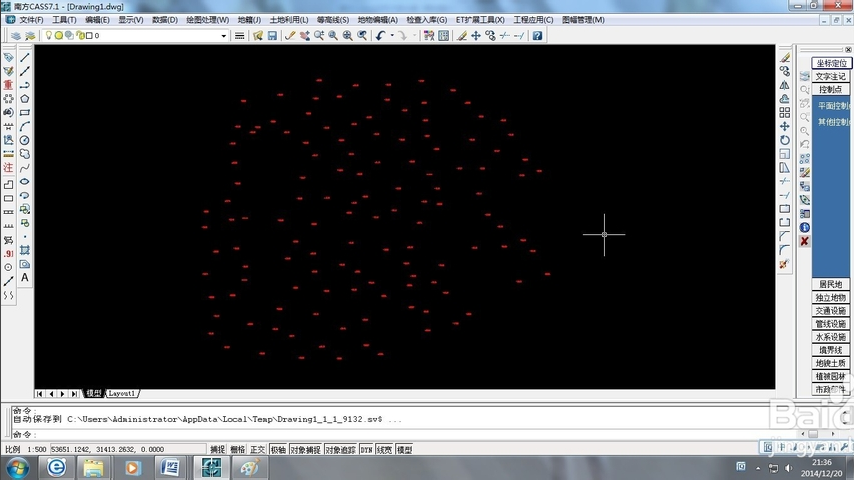Open Word from the taskbar
This screenshot has width=854, height=480.
pyautogui.click(x=170, y=467)
